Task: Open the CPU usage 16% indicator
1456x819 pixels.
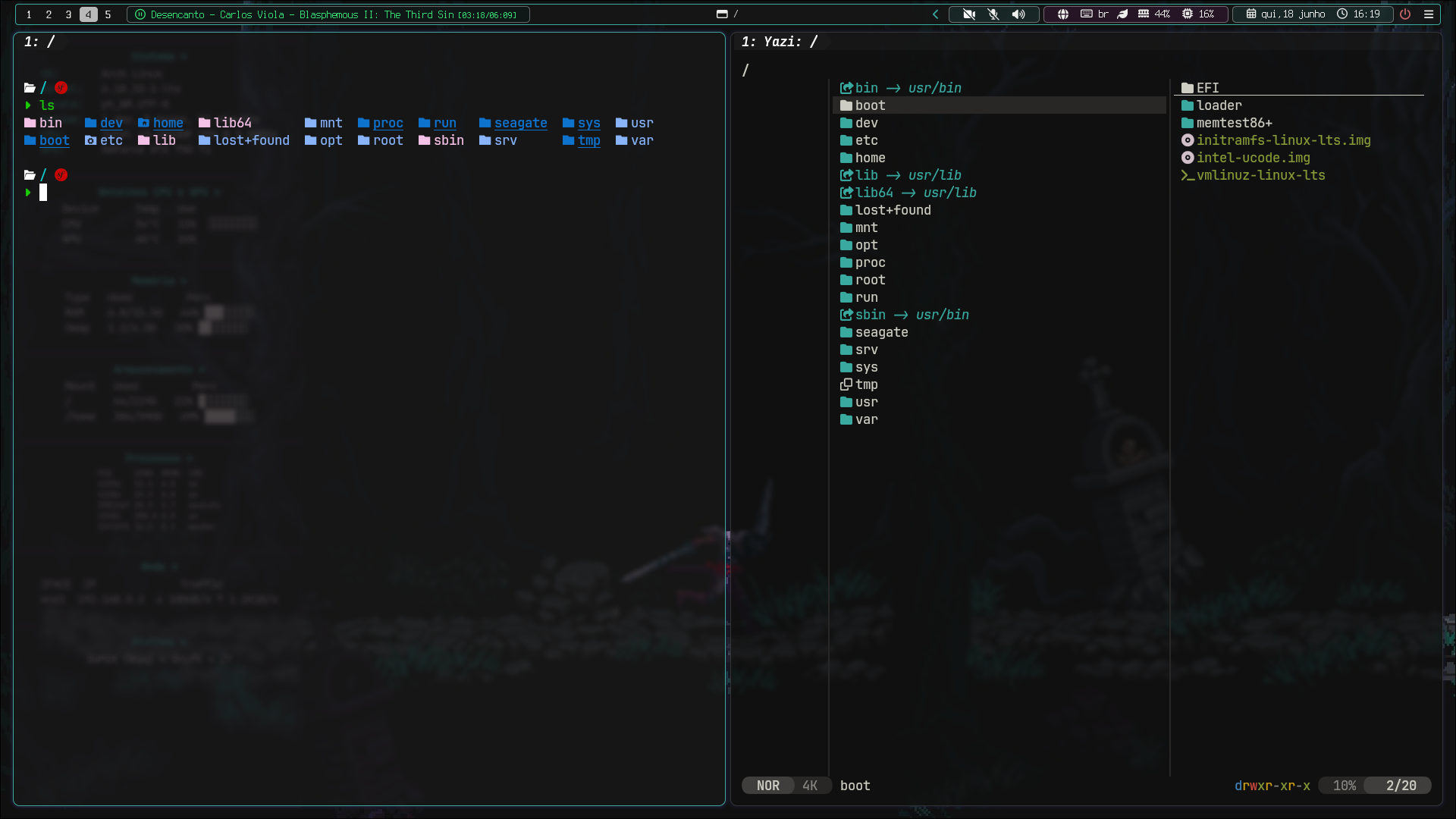Action: [1197, 14]
